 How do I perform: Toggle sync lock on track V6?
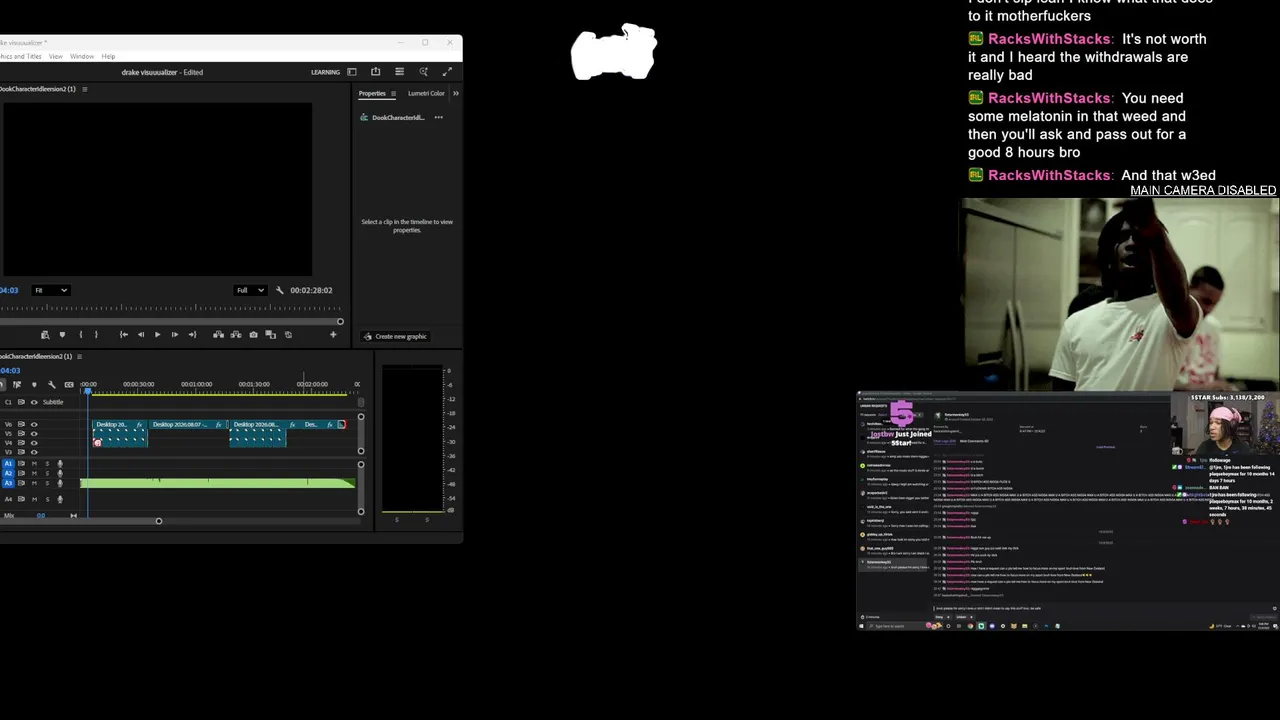[22, 424]
